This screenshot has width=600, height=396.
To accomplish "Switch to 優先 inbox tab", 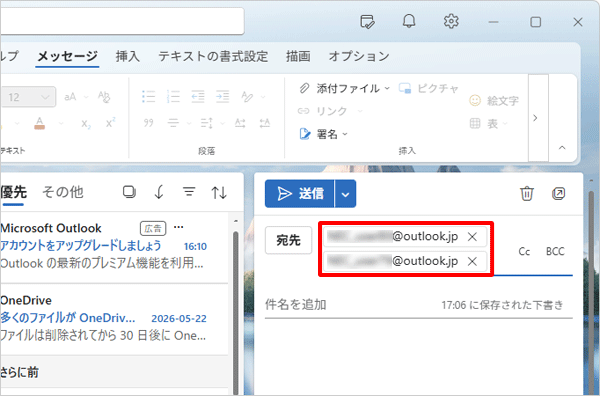I will (13, 192).
